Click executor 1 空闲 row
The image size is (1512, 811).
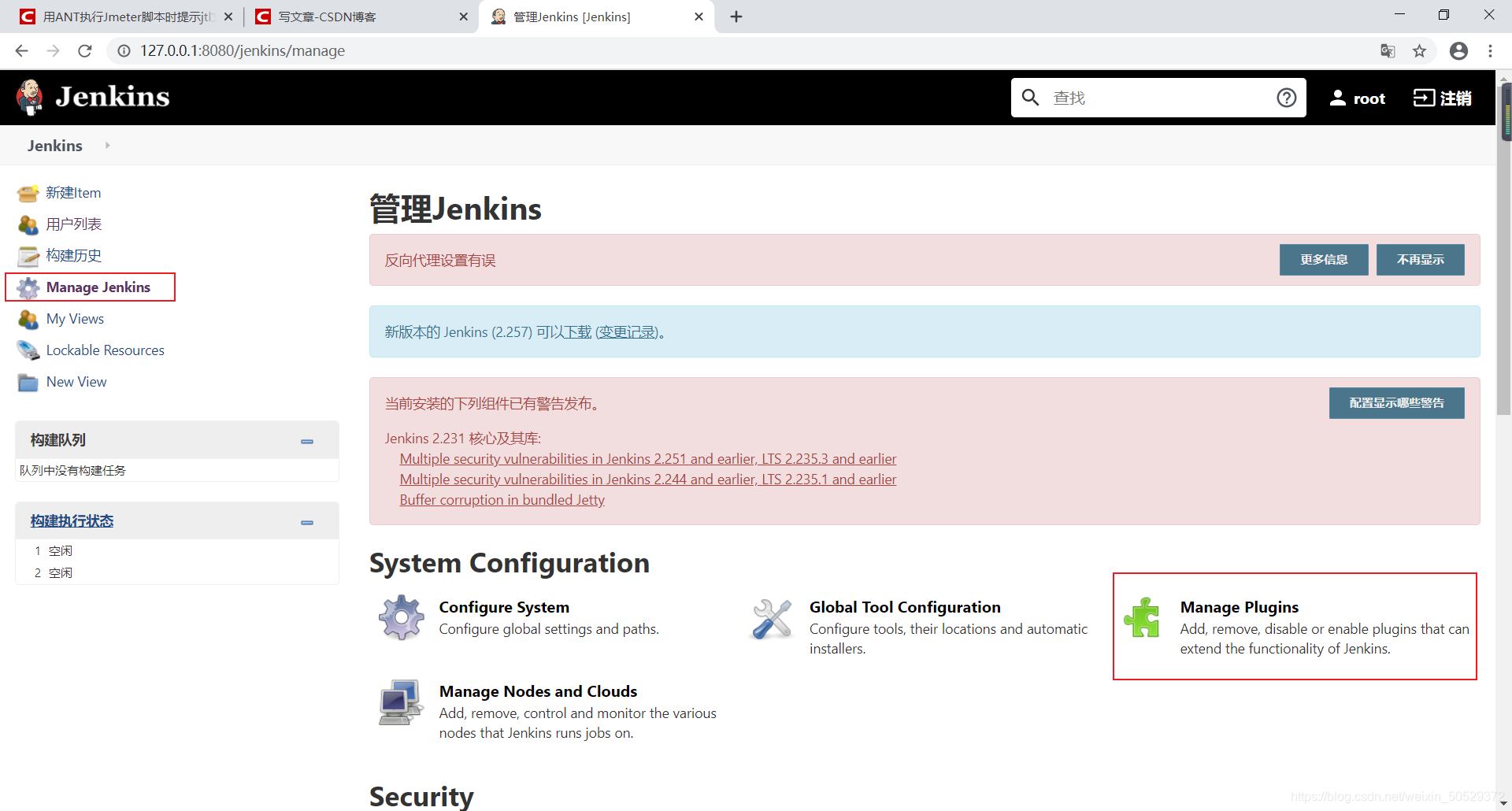tap(177, 550)
